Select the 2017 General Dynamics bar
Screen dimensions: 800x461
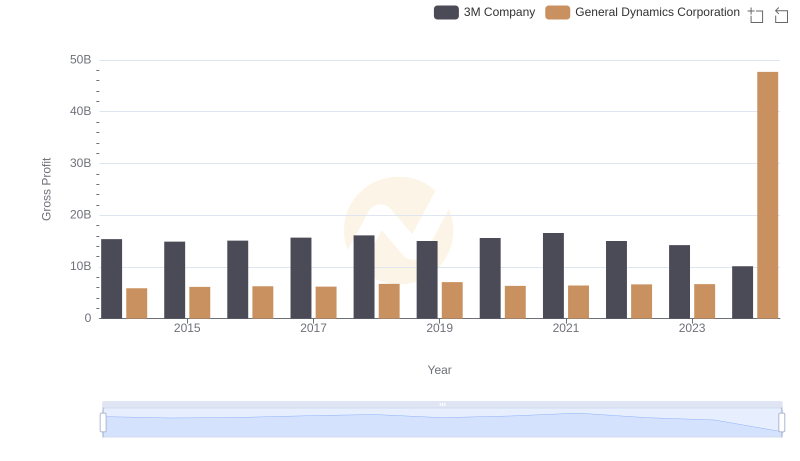326,302
